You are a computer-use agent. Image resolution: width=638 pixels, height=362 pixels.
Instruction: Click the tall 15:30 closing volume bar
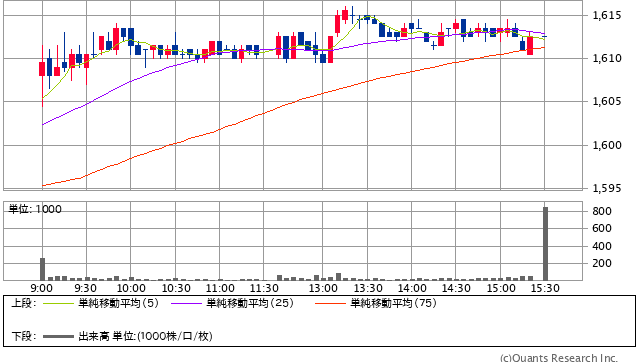click(x=545, y=244)
